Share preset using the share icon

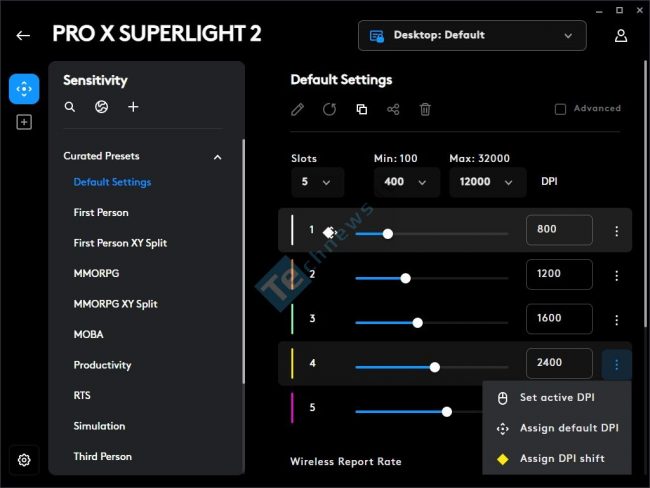[x=393, y=109]
